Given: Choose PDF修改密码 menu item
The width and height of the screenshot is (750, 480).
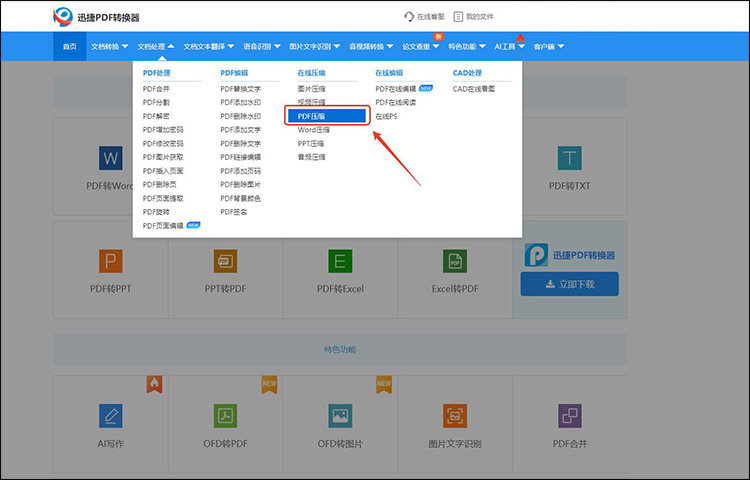Looking at the screenshot, I should [163, 143].
